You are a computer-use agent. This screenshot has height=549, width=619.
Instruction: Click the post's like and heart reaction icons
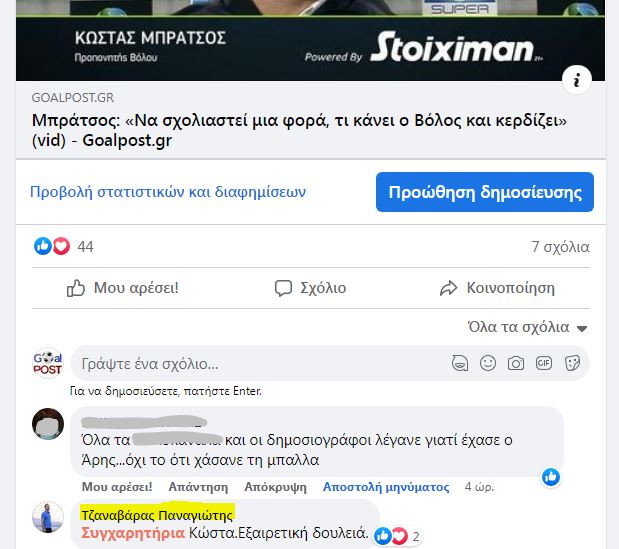pos(52,246)
